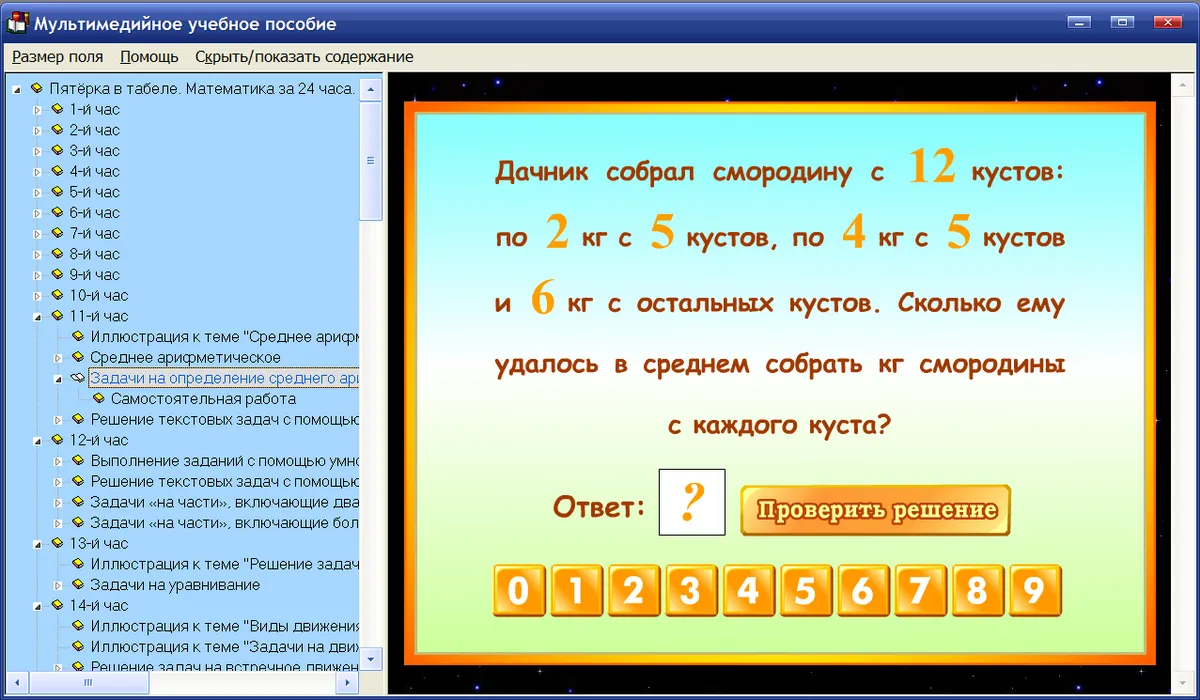Click number tile 3

click(x=691, y=591)
